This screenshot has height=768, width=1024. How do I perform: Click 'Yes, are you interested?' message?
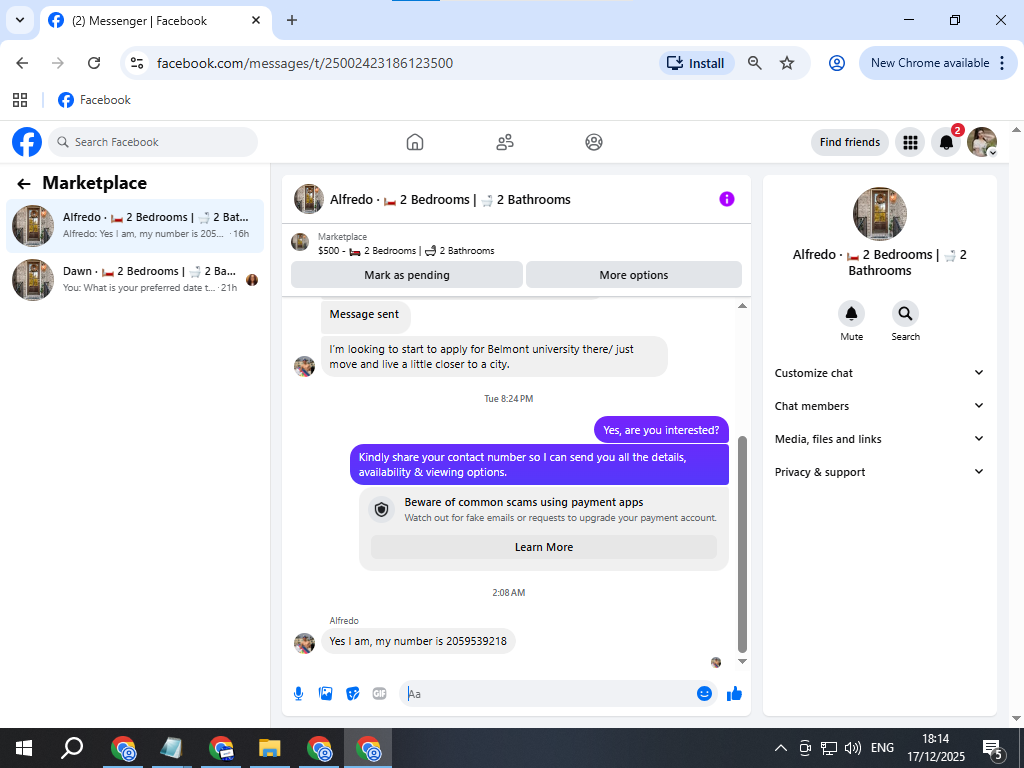[661, 430]
